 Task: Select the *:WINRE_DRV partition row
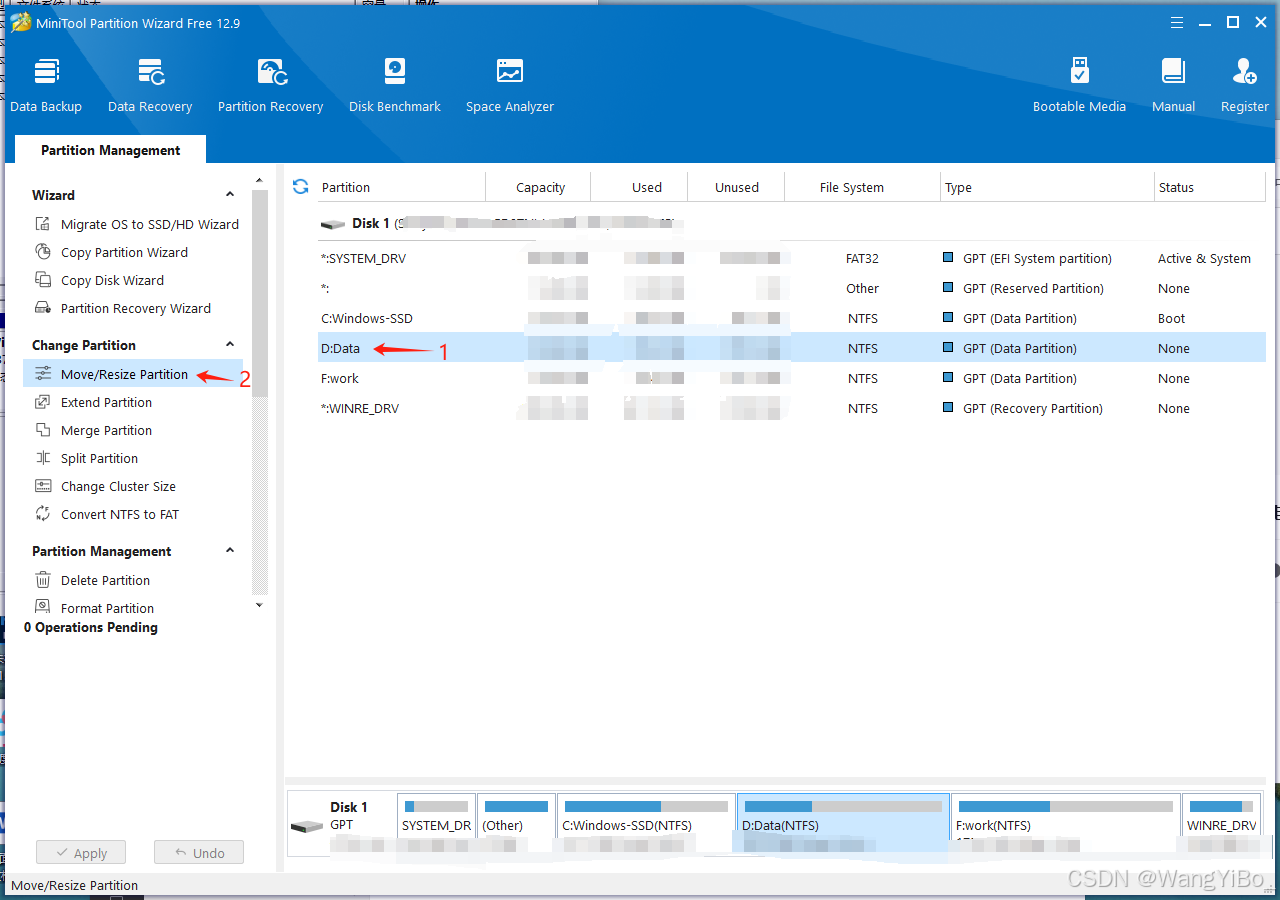click(x=791, y=408)
